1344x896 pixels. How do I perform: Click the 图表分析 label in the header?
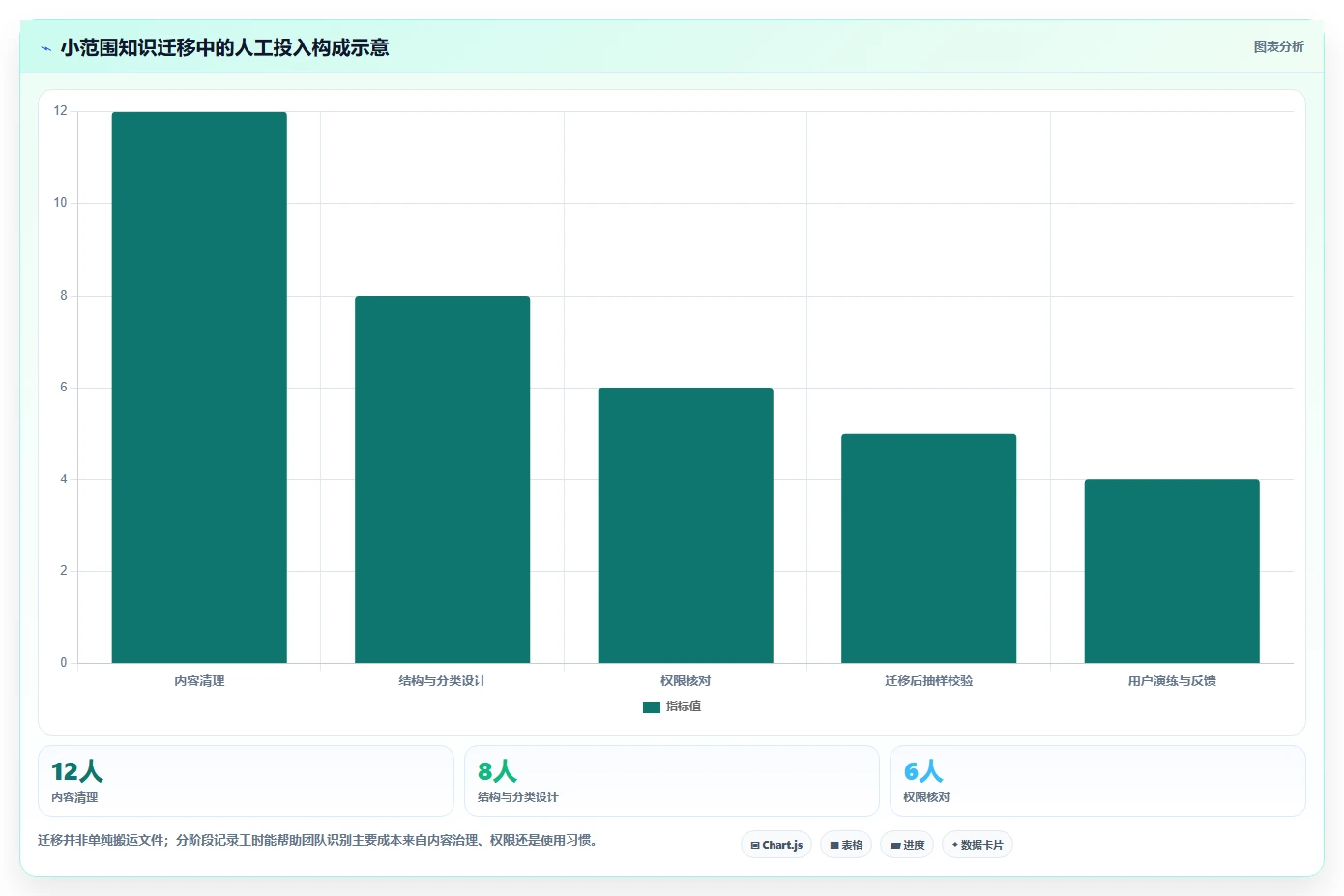click(1278, 46)
